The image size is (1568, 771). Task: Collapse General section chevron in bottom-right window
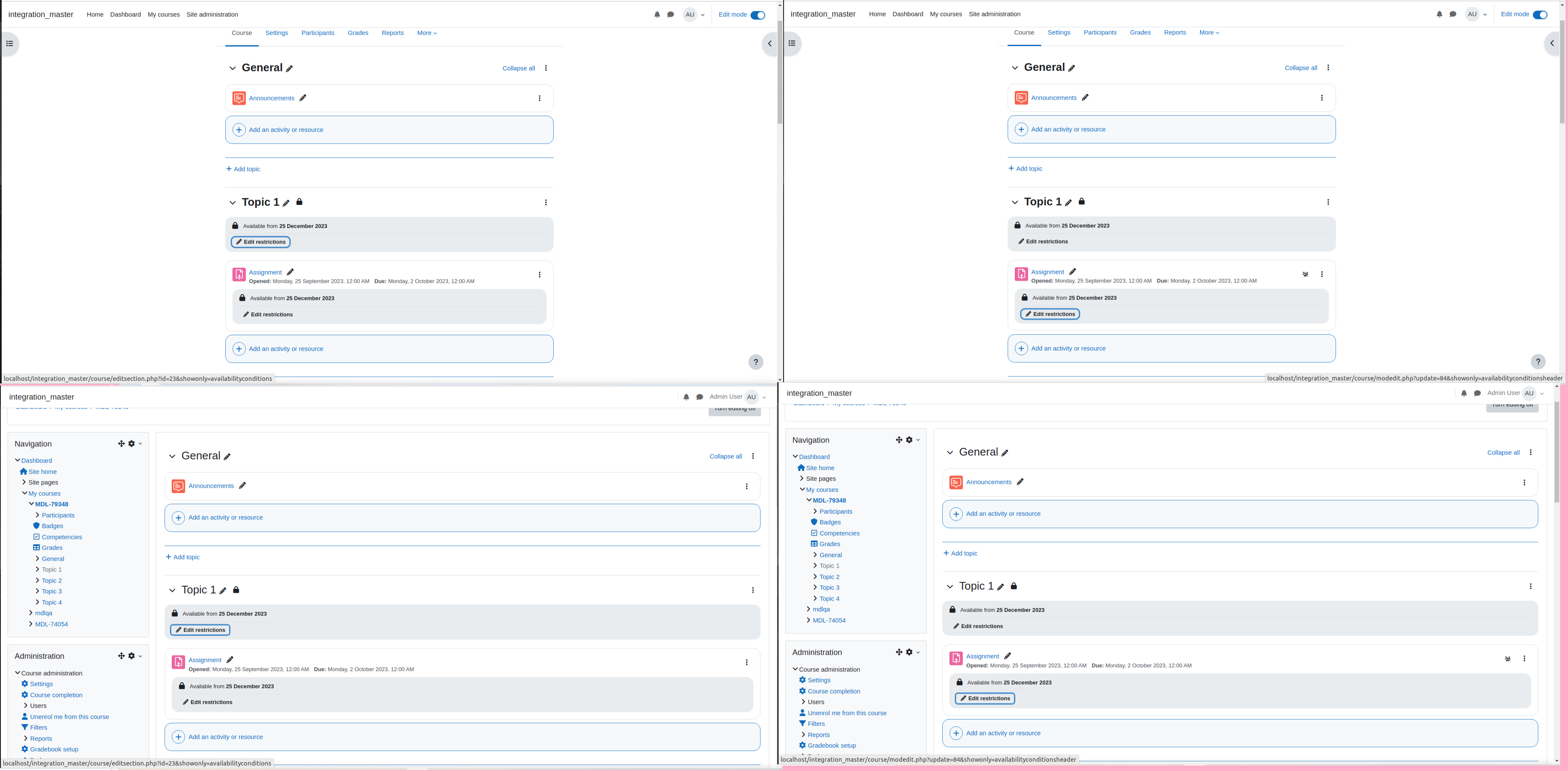(x=949, y=453)
